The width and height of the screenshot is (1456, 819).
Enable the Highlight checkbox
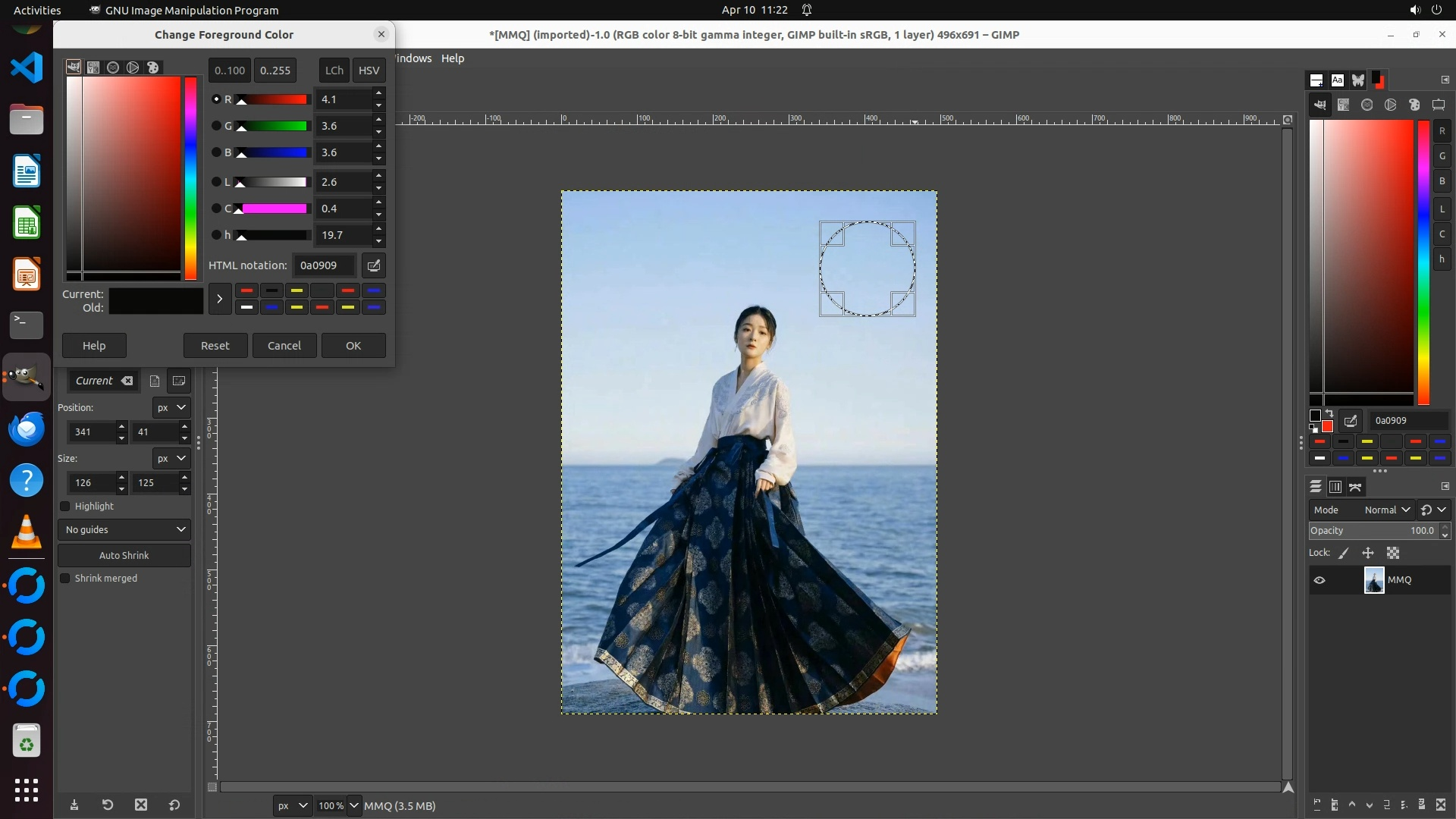click(x=65, y=507)
